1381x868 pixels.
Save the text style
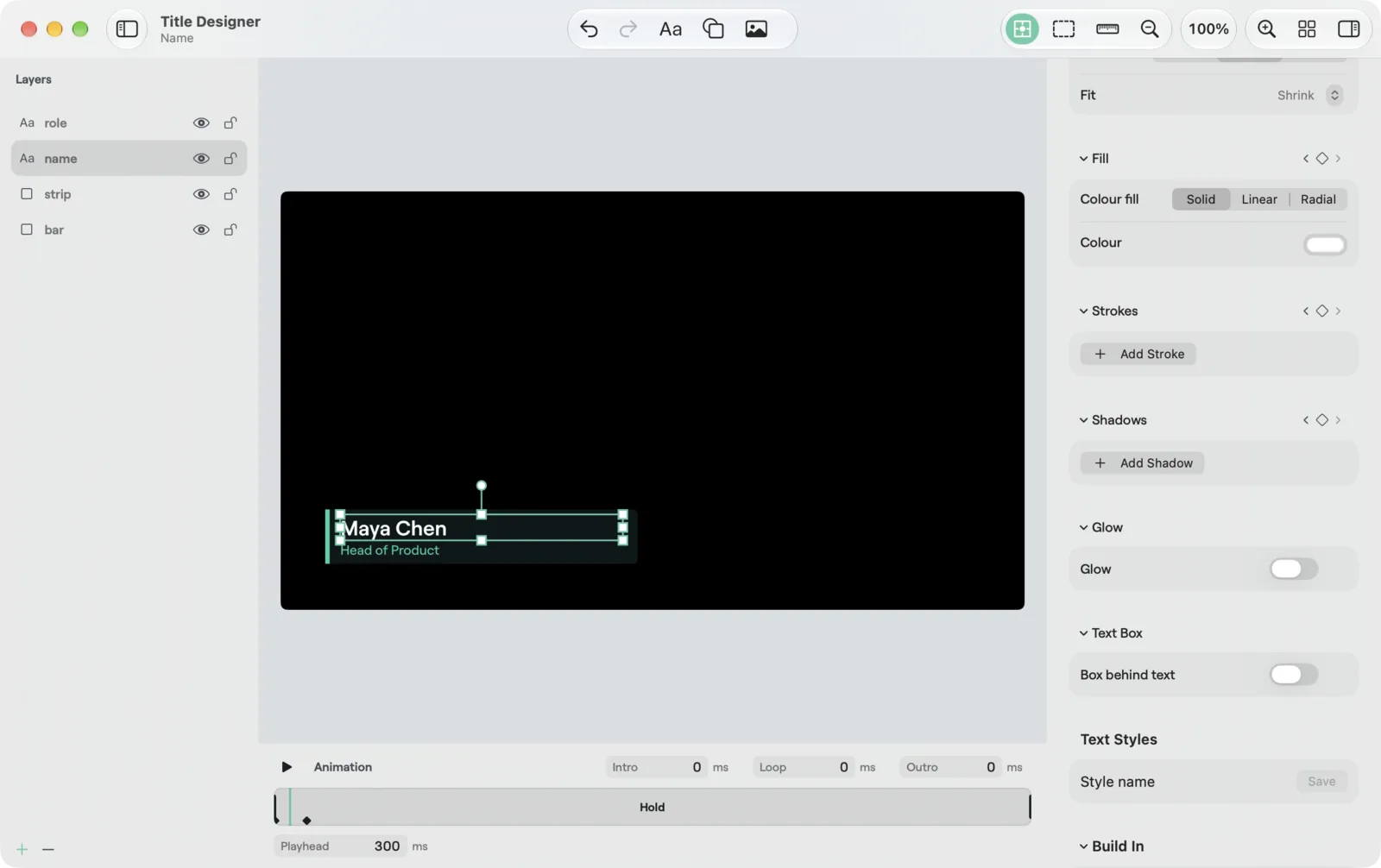pyautogui.click(x=1321, y=782)
